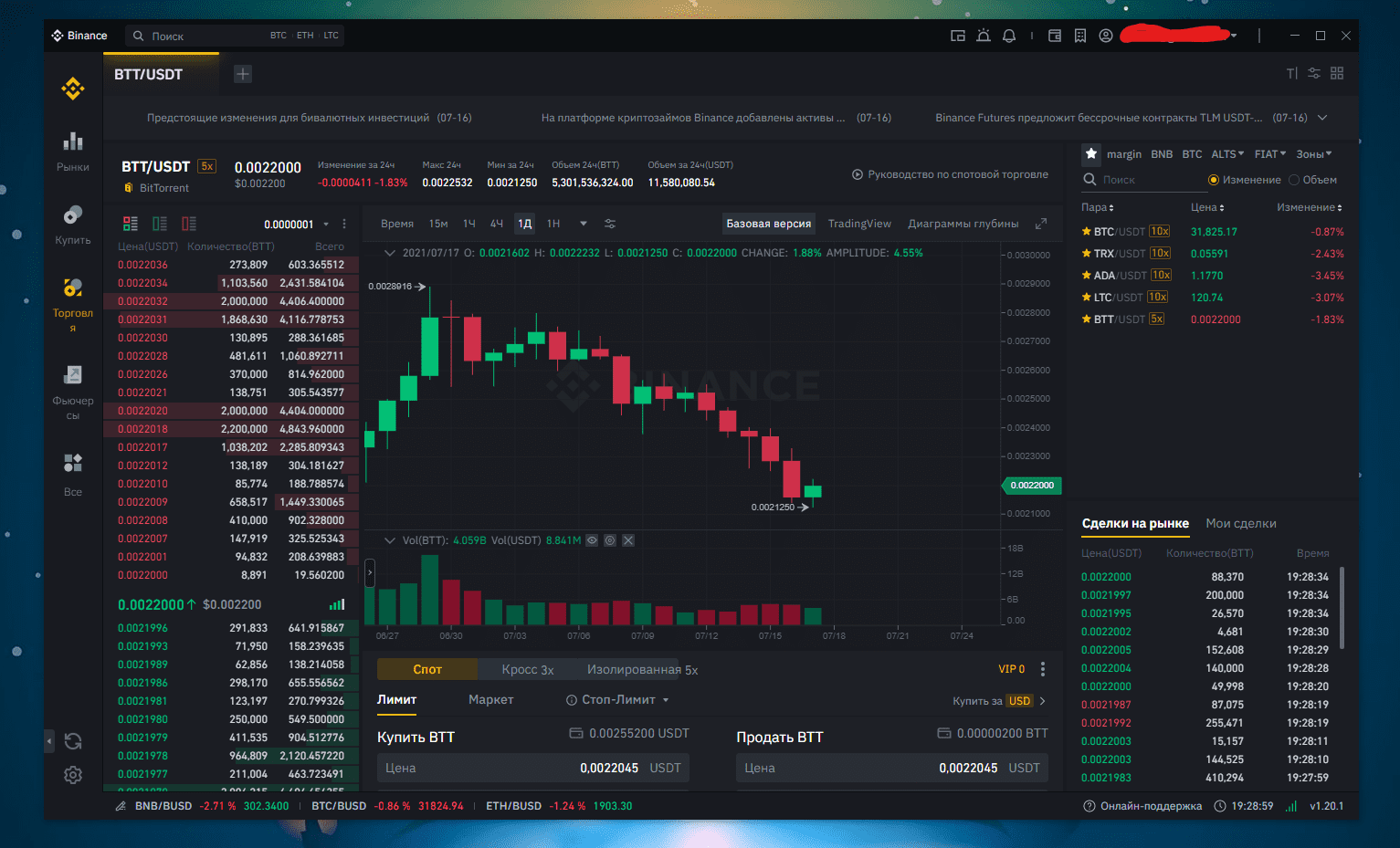
Task: Open the sidebar settings gear
Action: (73, 775)
